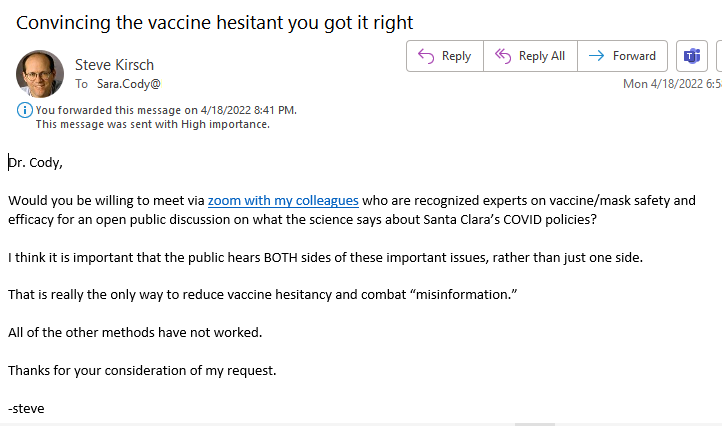Open Steve Kirsch's profile photo

(x=40, y=74)
